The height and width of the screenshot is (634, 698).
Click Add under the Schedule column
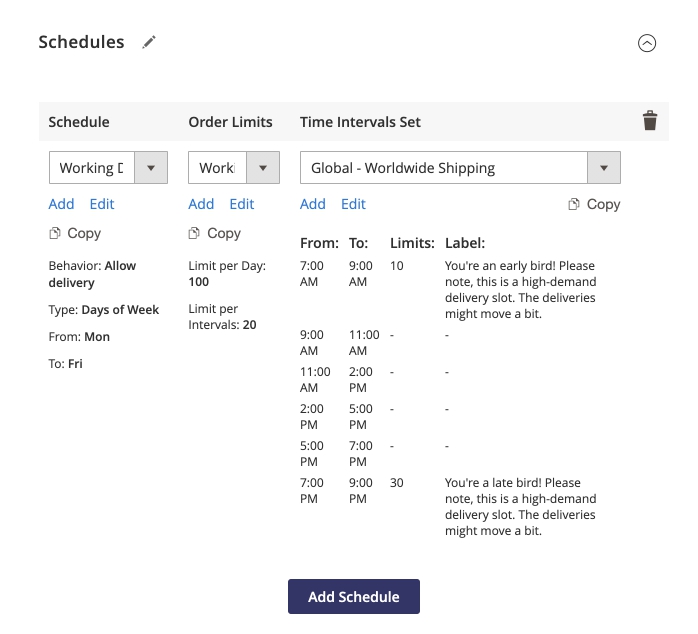pyautogui.click(x=61, y=204)
